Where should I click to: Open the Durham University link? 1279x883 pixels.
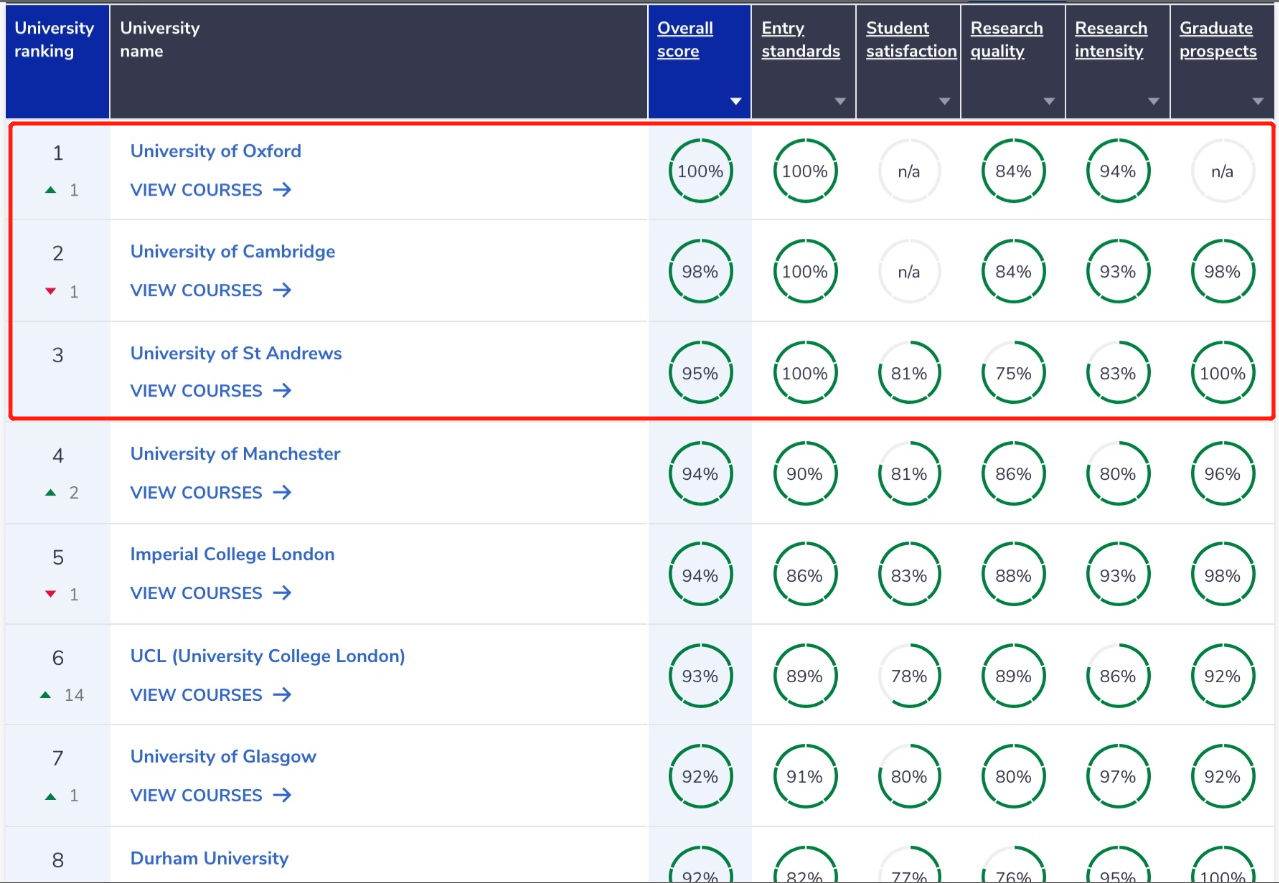click(209, 858)
